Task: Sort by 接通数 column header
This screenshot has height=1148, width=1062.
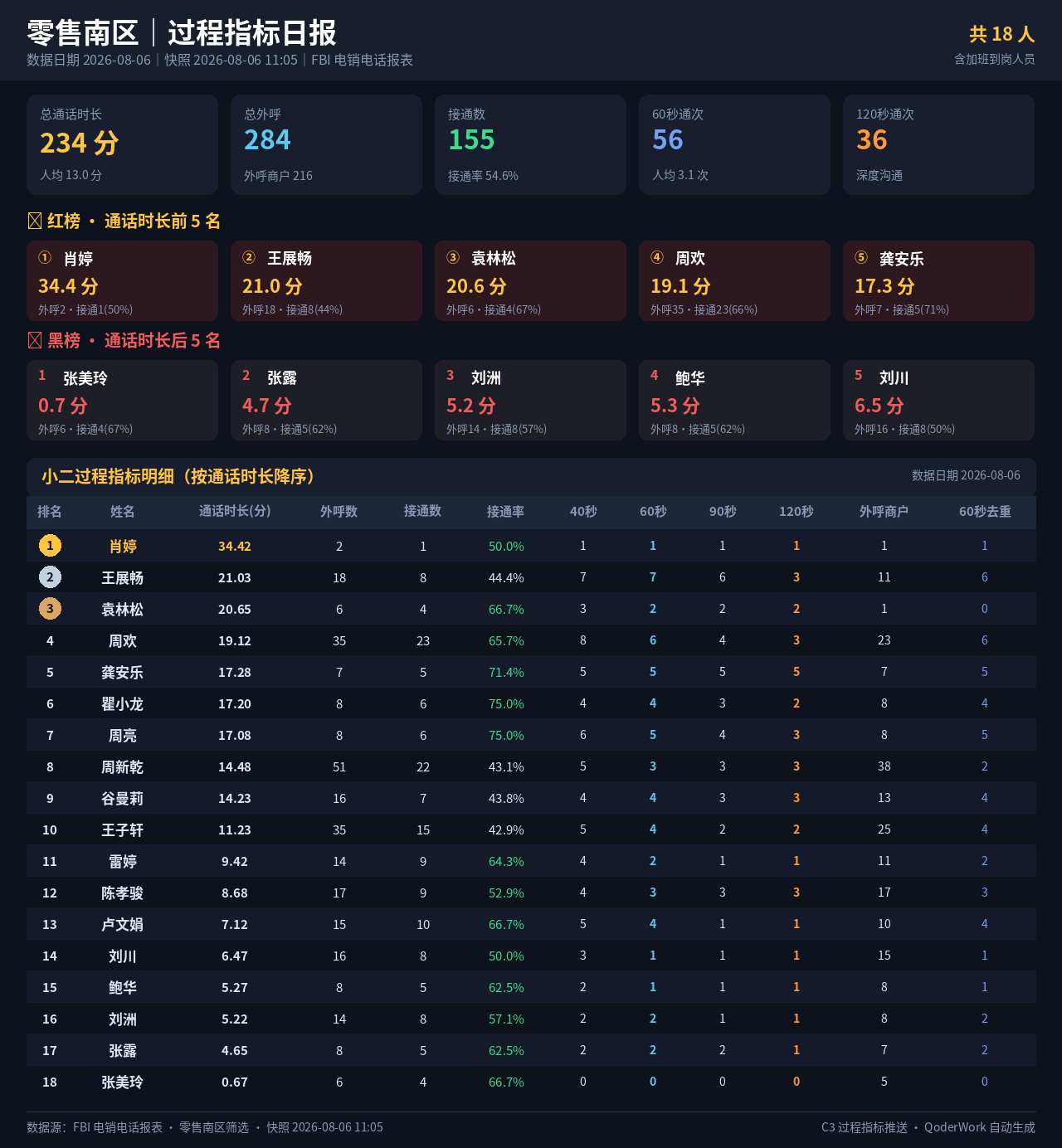Action: click(423, 511)
